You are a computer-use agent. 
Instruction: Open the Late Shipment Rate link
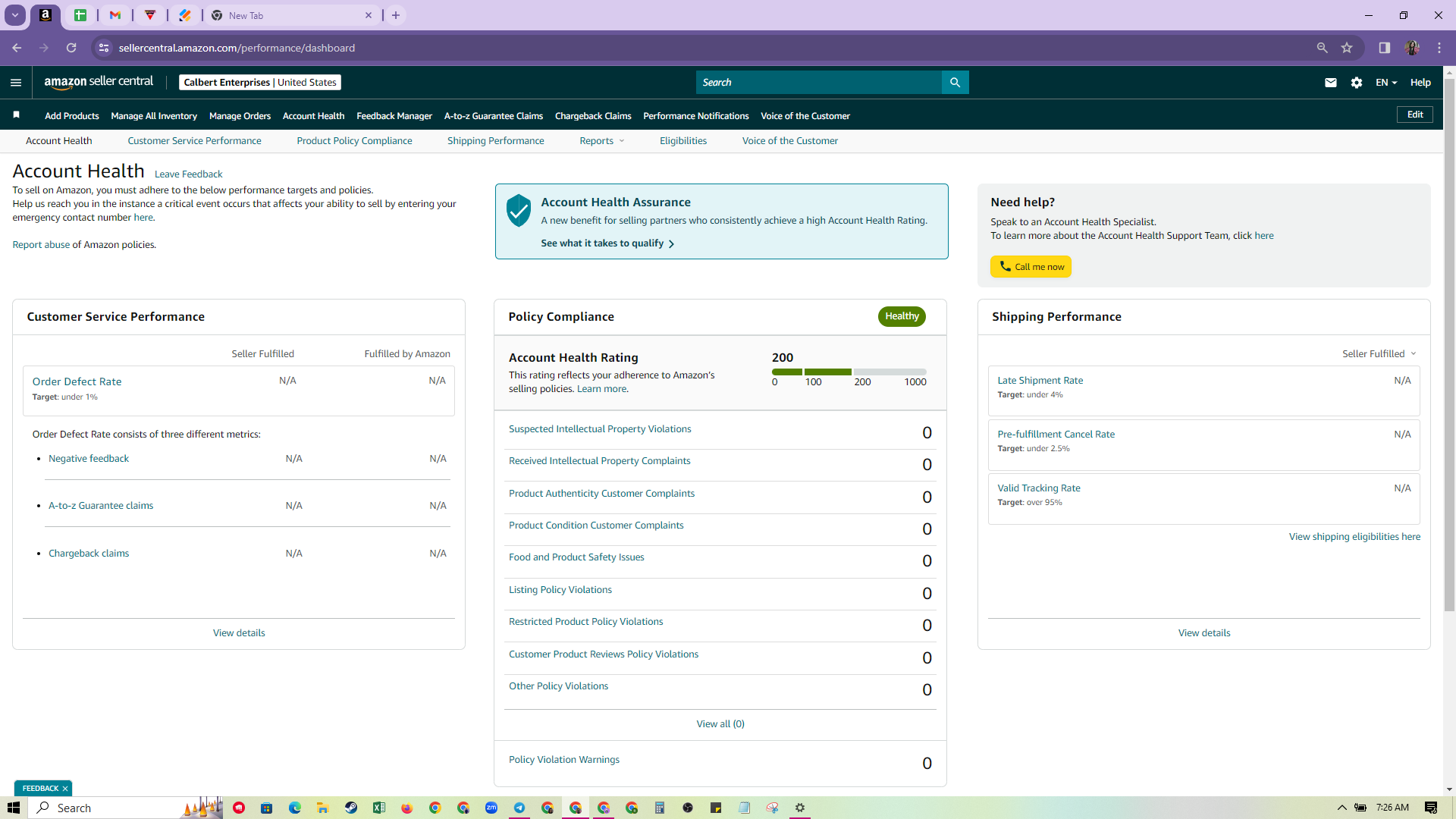[1040, 381]
